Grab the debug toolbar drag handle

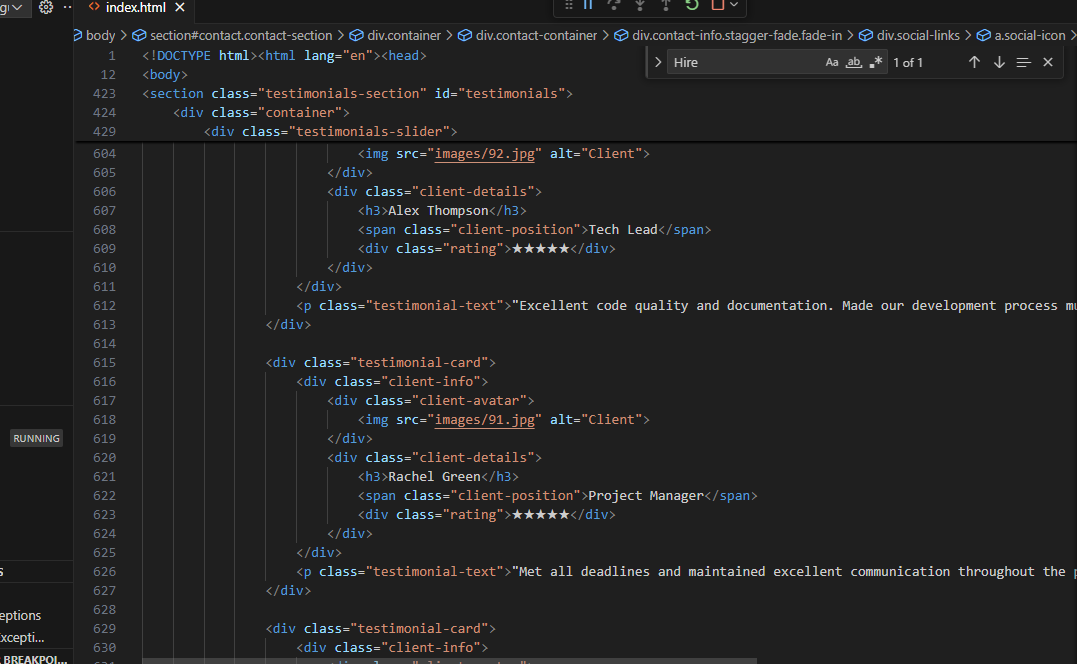tap(569, 5)
